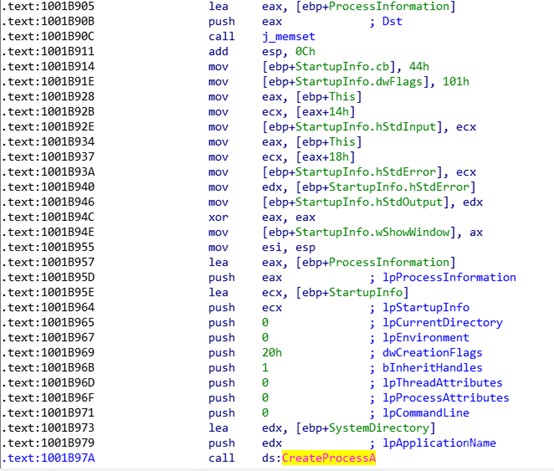This screenshot has width=554, height=471.
Task: Select address .text:1001B928
Action: (48, 96)
